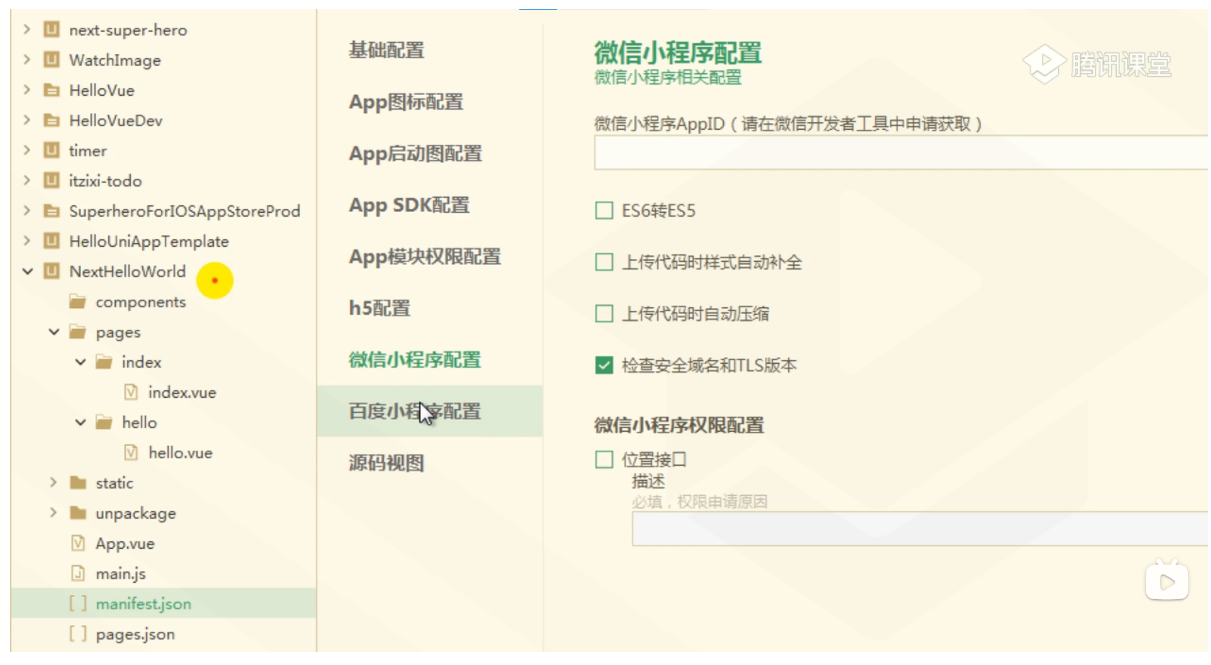The width and height of the screenshot is (1211, 665).
Task: Open the pages.json file name
Action: click(x=135, y=634)
